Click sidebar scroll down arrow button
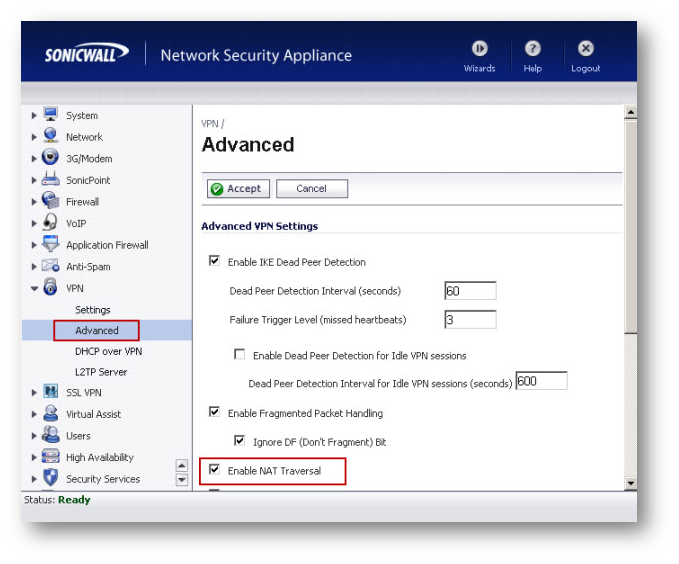Viewport: 679px width, 564px height. point(182,480)
